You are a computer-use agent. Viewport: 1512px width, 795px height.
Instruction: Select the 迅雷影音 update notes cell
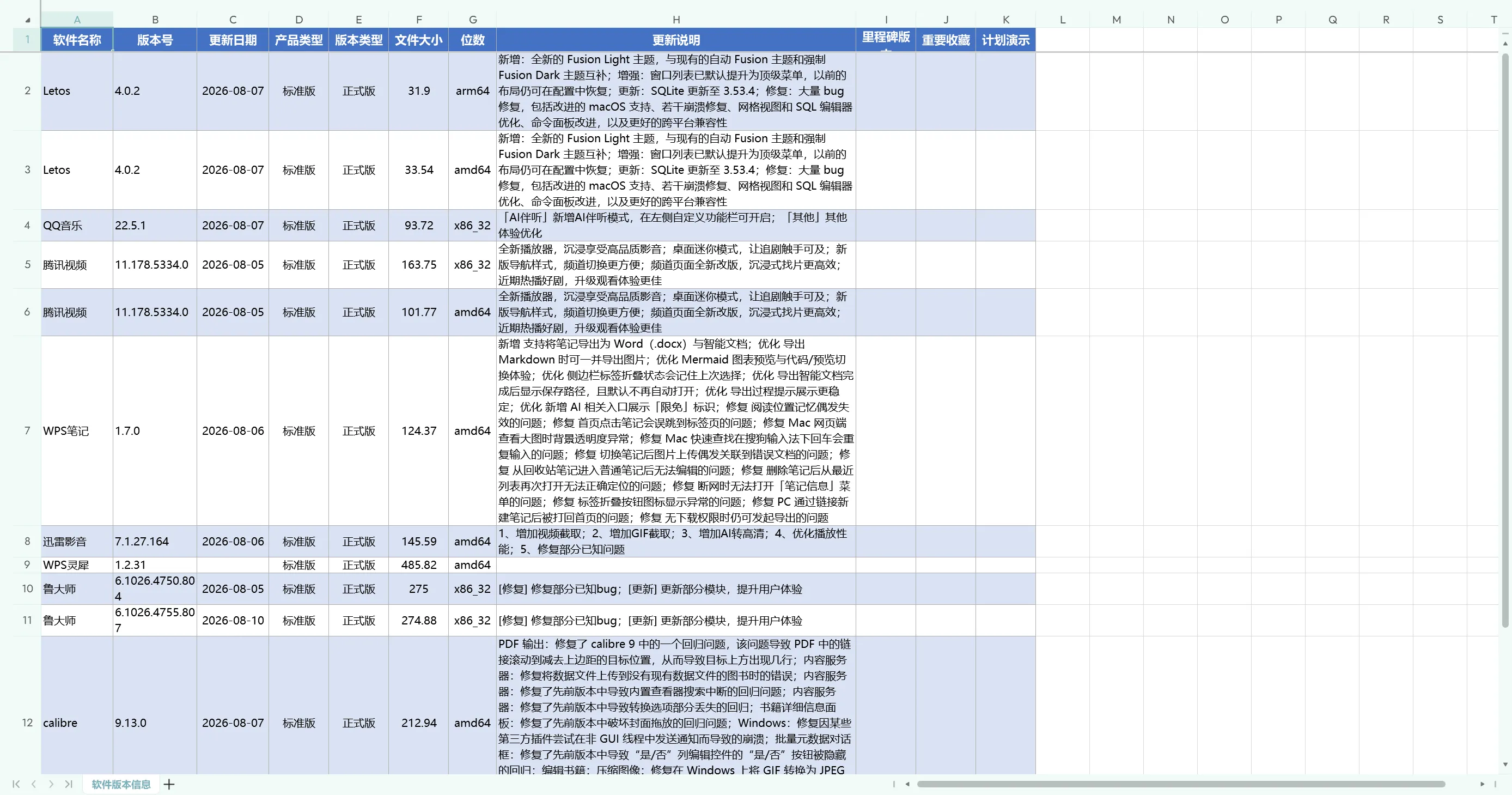pyautogui.click(x=676, y=541)
